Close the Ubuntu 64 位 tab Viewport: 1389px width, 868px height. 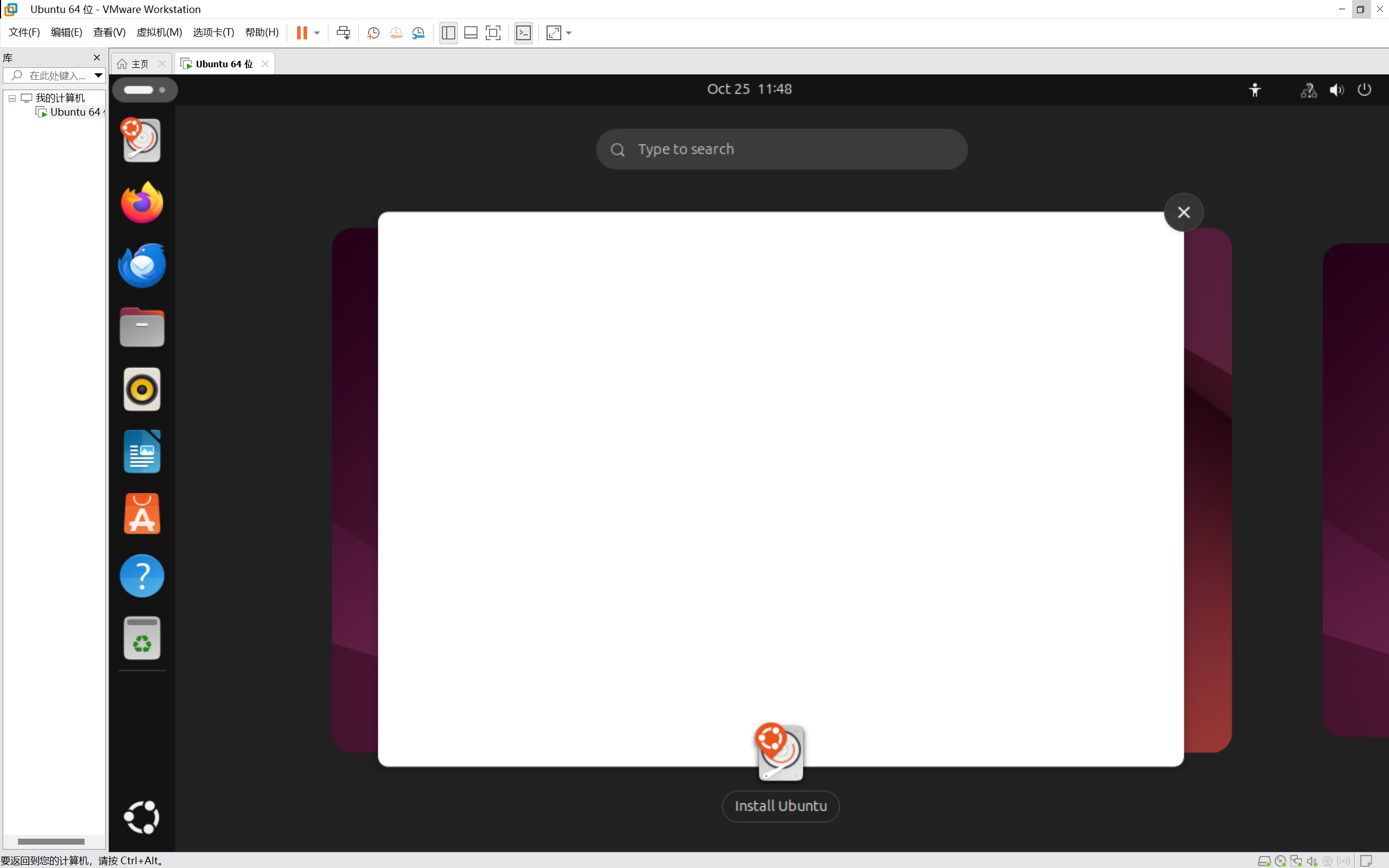coord(265,64)
